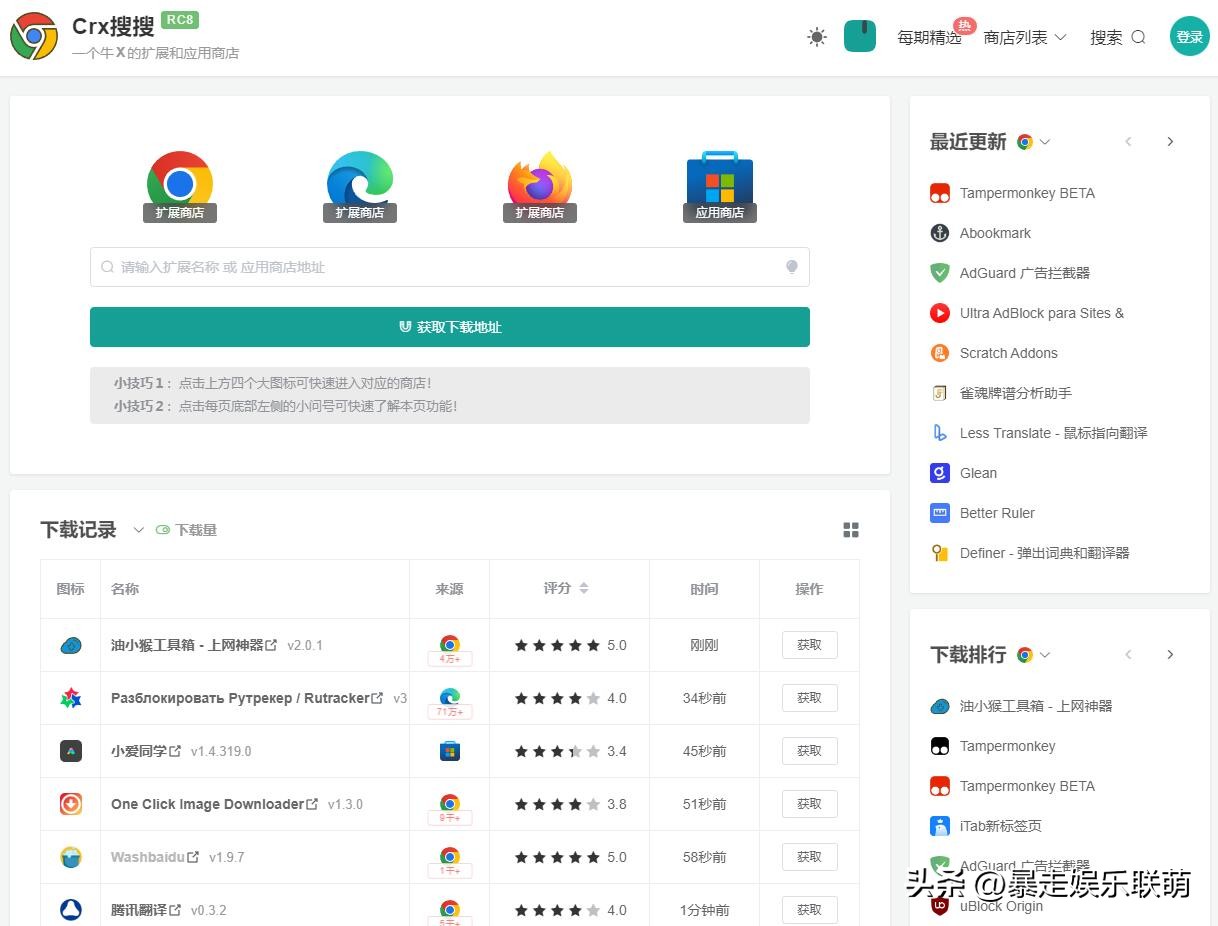Click the 获取下载地址 button
1218x926 pixels.
[449, 327]
